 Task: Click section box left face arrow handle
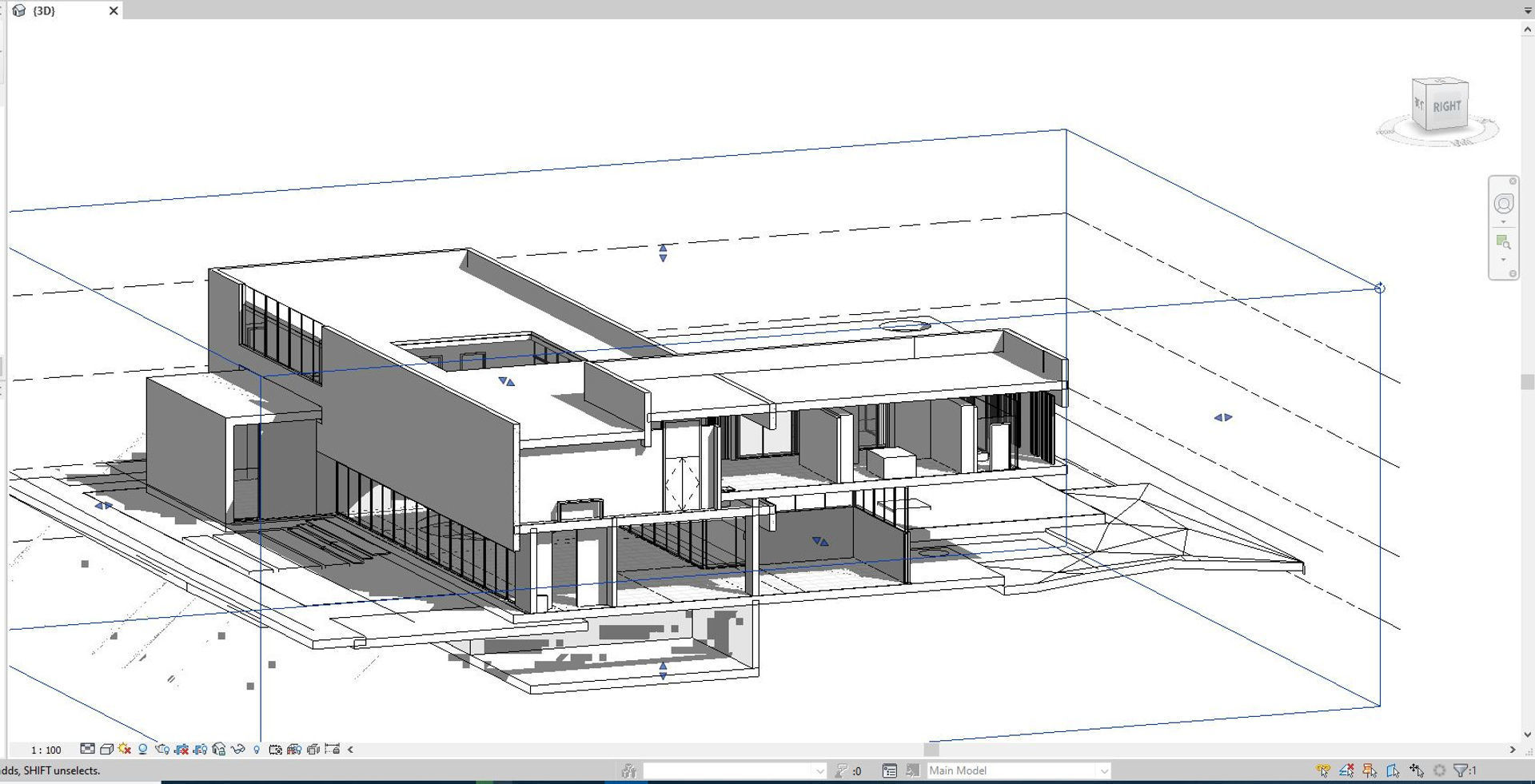point(103,506)
